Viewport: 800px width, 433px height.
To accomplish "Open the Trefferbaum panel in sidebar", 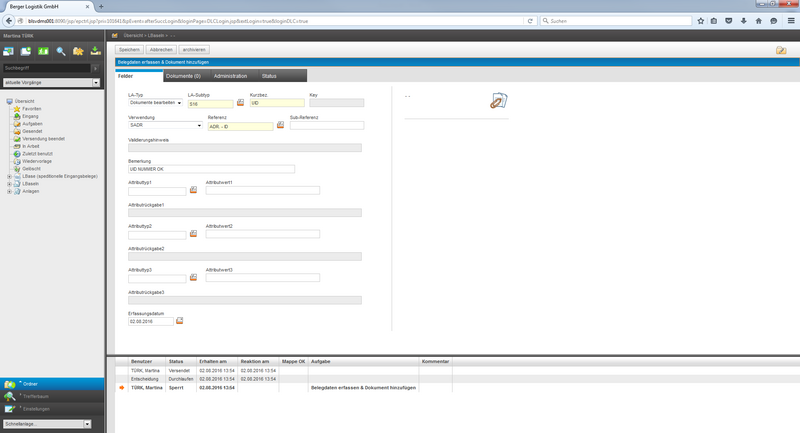I will 52,396.
